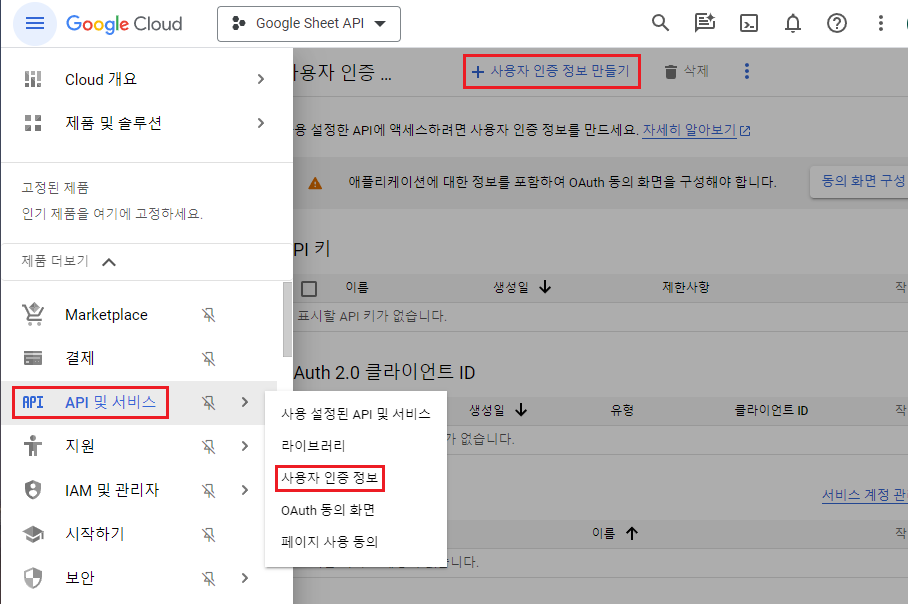Pin the 결제 product
908x604 pixels.
(208, 358)
